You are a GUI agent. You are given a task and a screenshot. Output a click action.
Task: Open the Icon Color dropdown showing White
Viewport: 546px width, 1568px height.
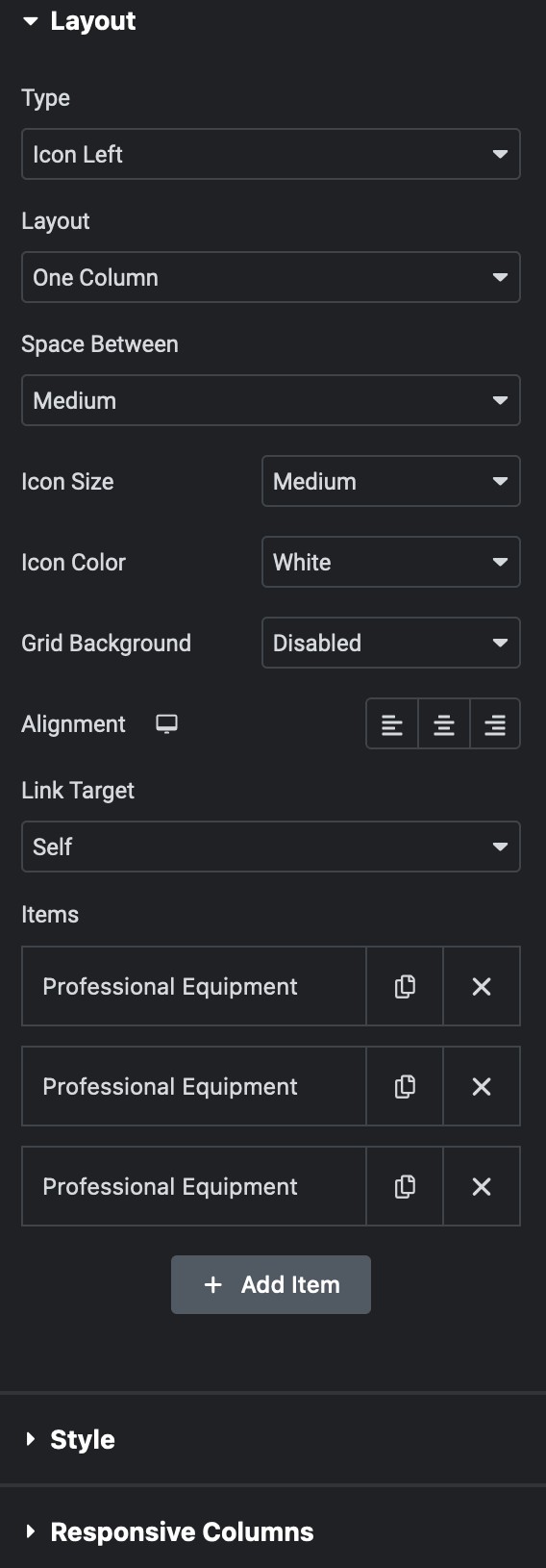(x=391, y=562)
